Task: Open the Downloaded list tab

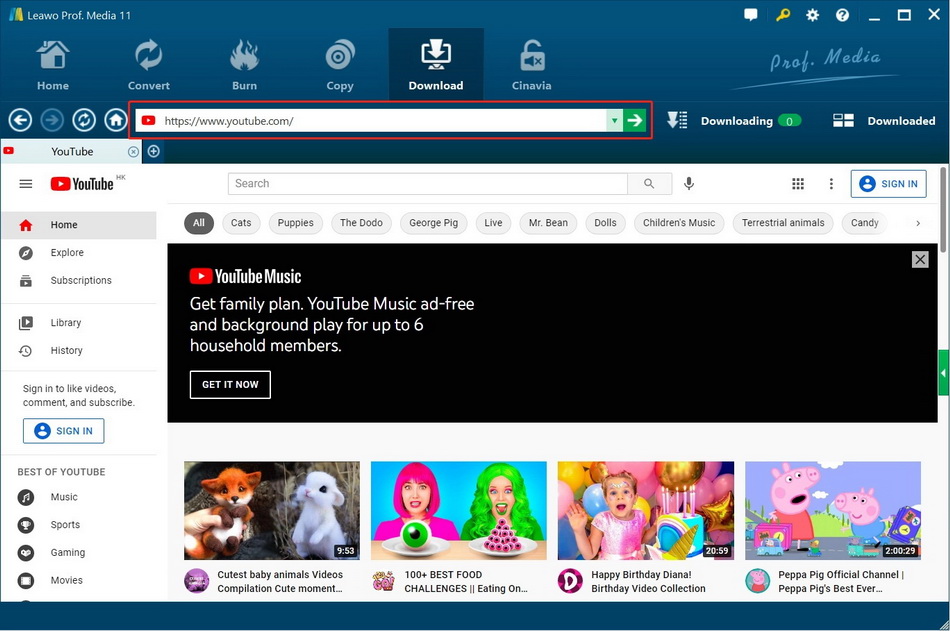Action: pyautogui.click(x=884, y=121)
